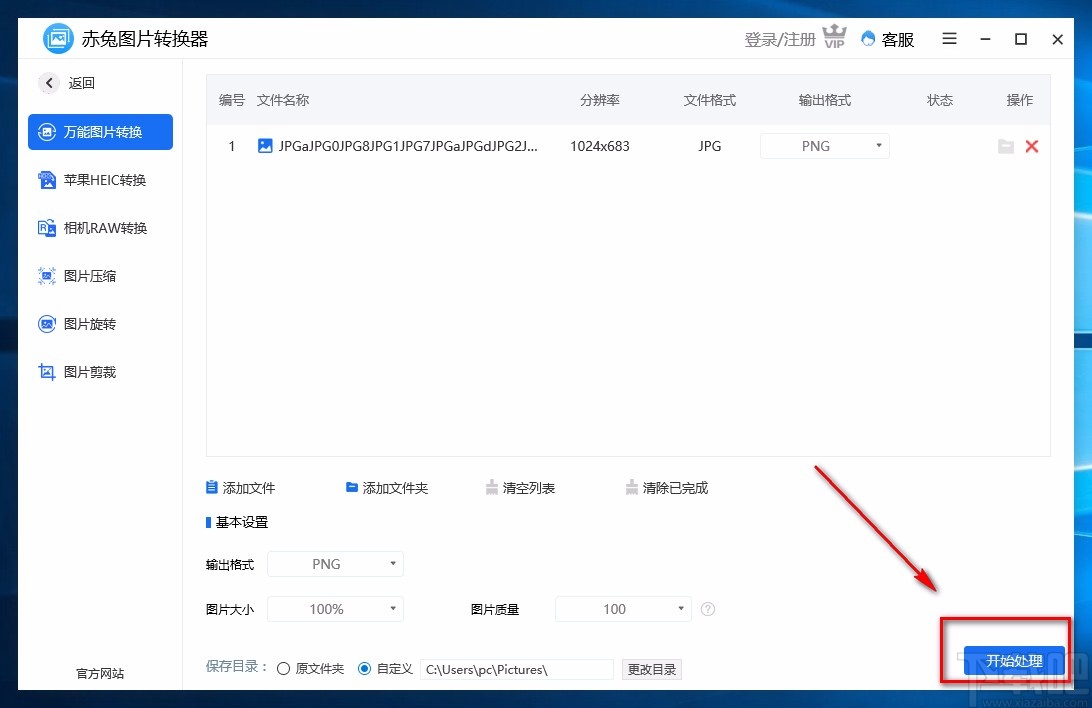Contact 客服 customer service
1092x708 pixels.
[x=888, y=39]
